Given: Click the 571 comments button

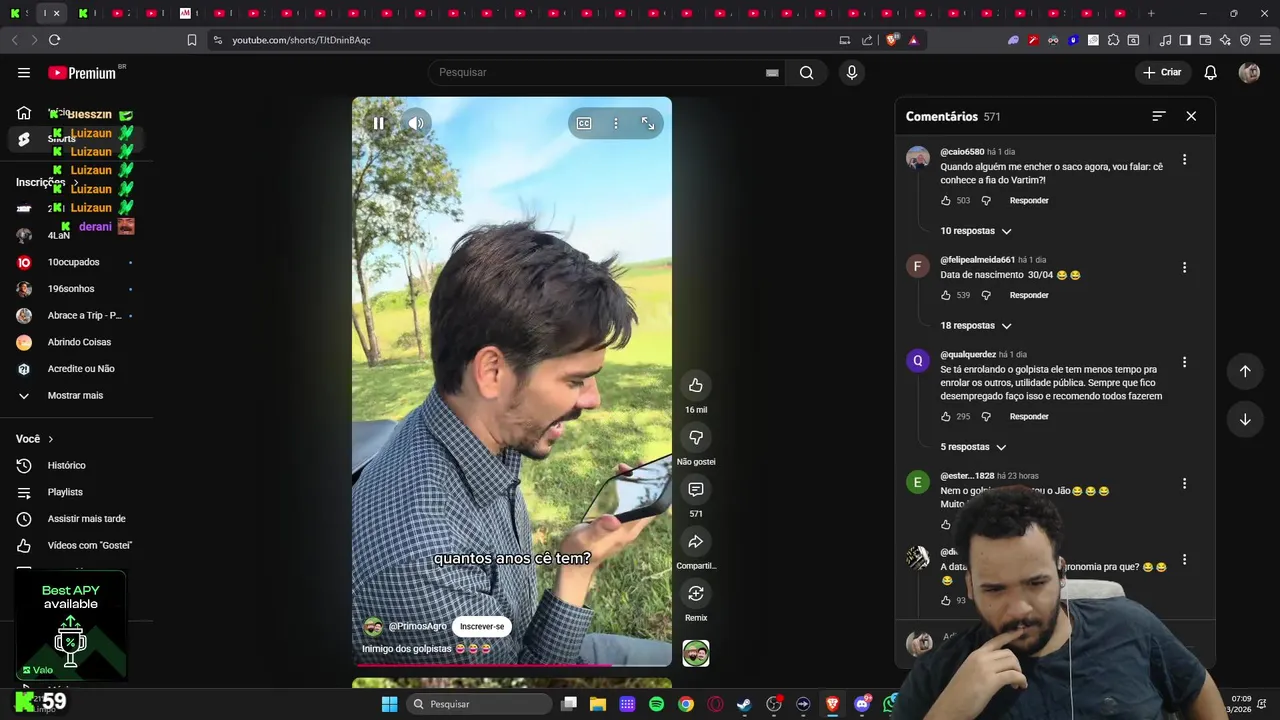Looking at the screenshot, I should tap(696, 489).
